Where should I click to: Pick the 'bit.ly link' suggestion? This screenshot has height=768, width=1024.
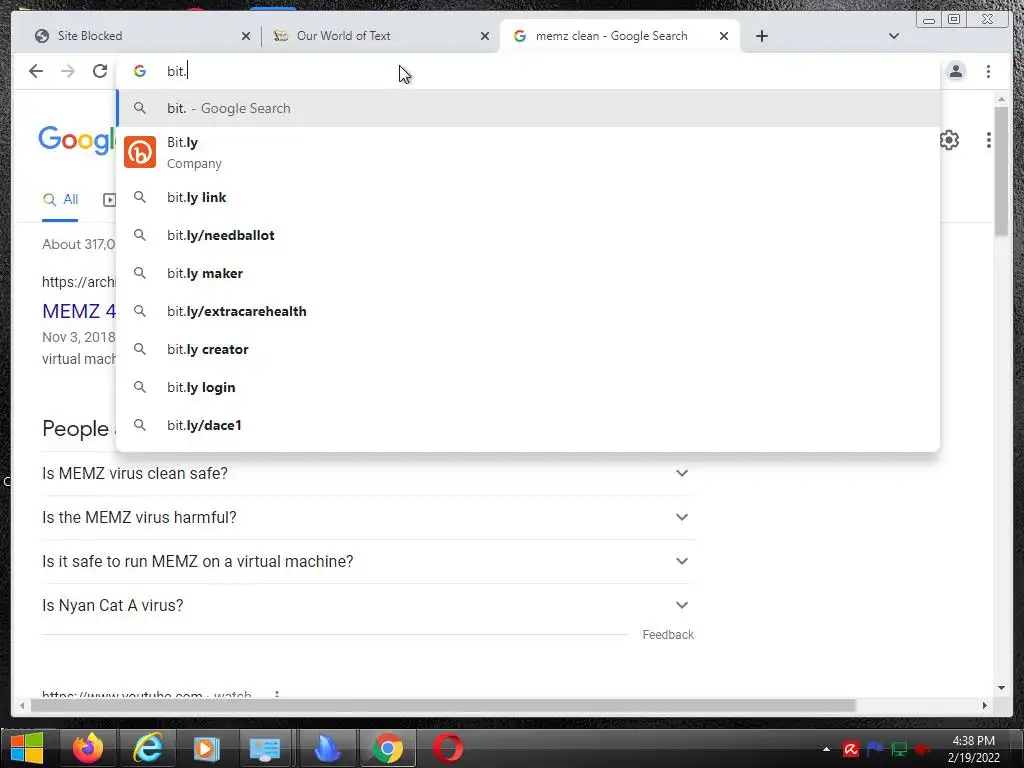(528, 197)
